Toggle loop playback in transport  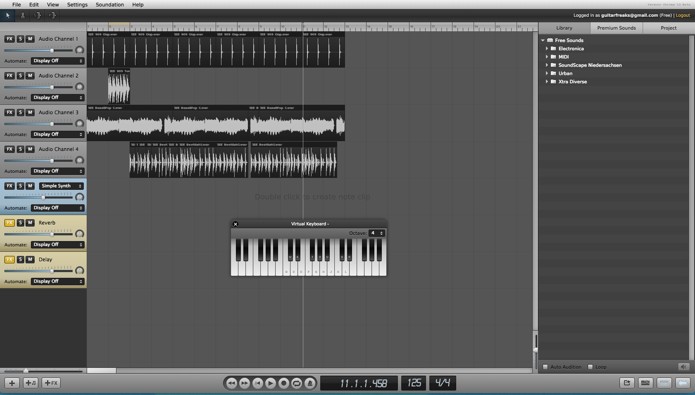click(297, 383)
